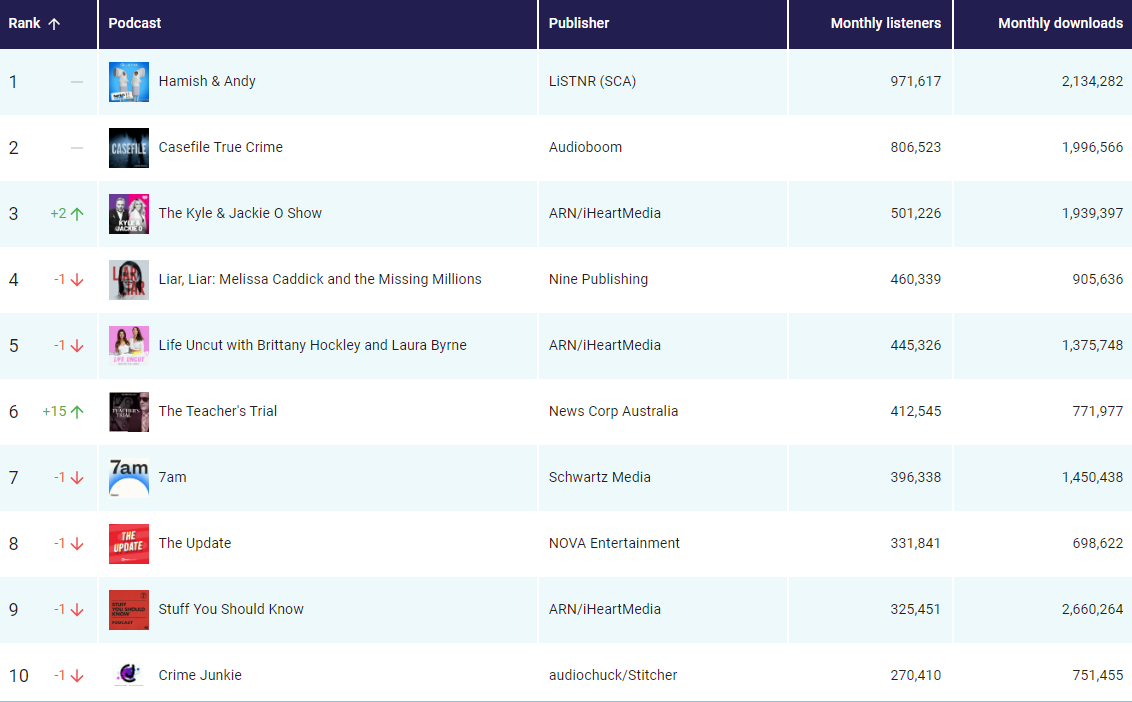Click the Crime Junkie podcast icon
Screen dimensions: 1132x702
(x=129, y=675)
